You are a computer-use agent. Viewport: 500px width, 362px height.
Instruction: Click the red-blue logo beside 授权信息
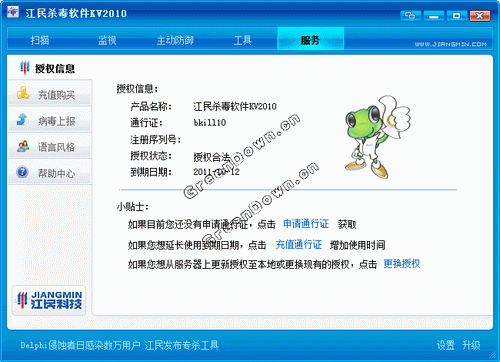coord(24,68)
